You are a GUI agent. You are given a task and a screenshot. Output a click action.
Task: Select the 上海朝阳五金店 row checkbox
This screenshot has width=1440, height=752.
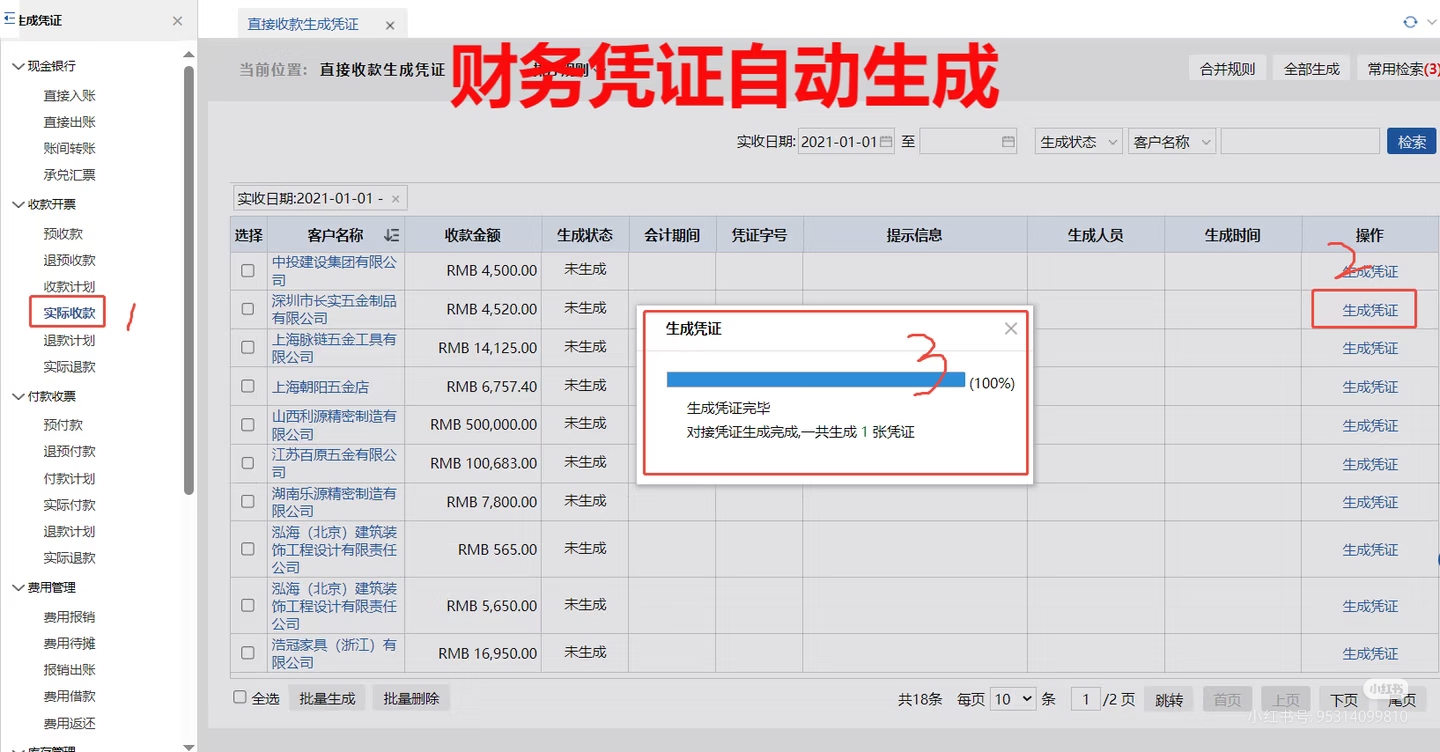click(x=248, y=386)
